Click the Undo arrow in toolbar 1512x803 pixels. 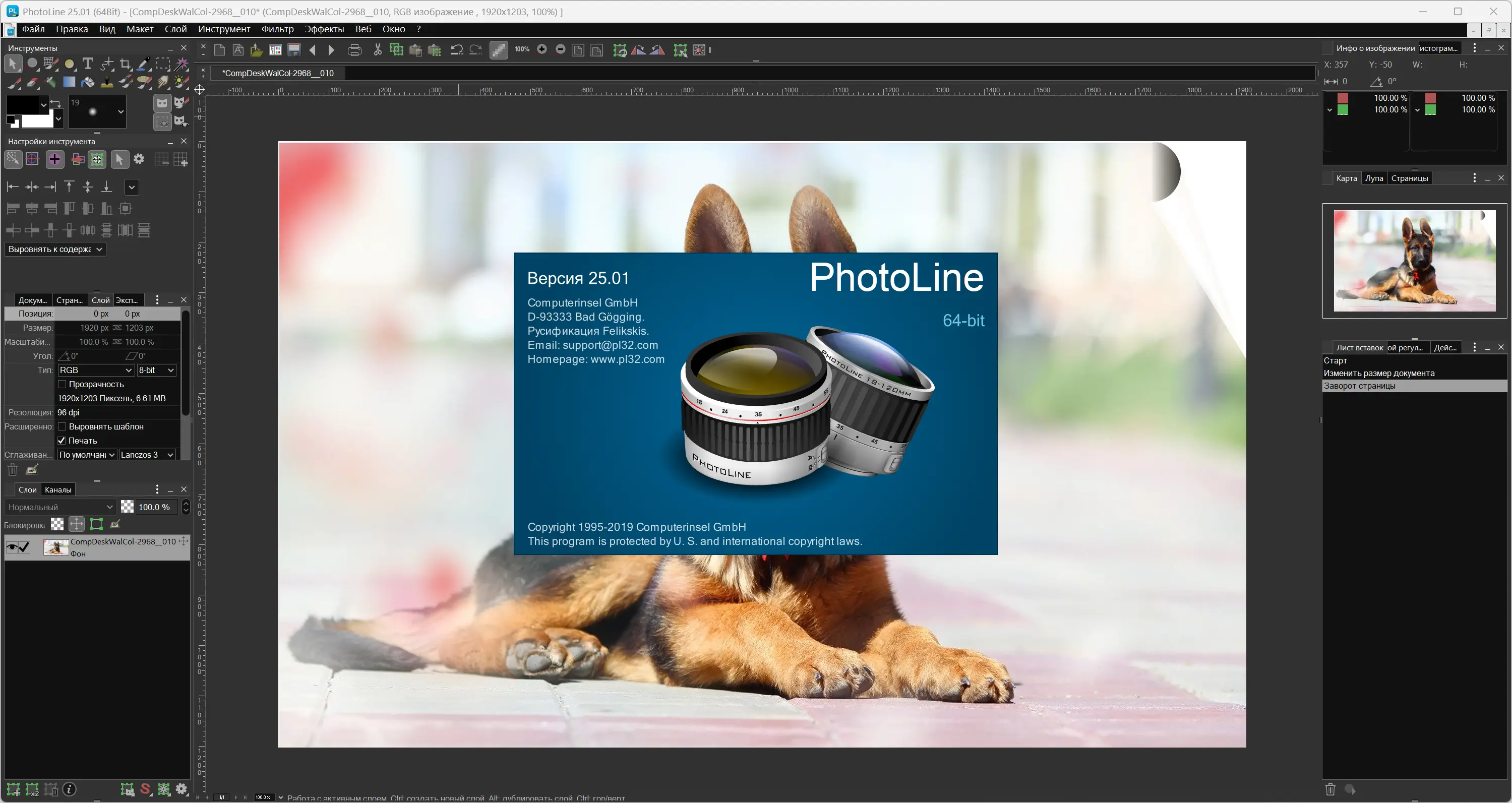[457, 50]
